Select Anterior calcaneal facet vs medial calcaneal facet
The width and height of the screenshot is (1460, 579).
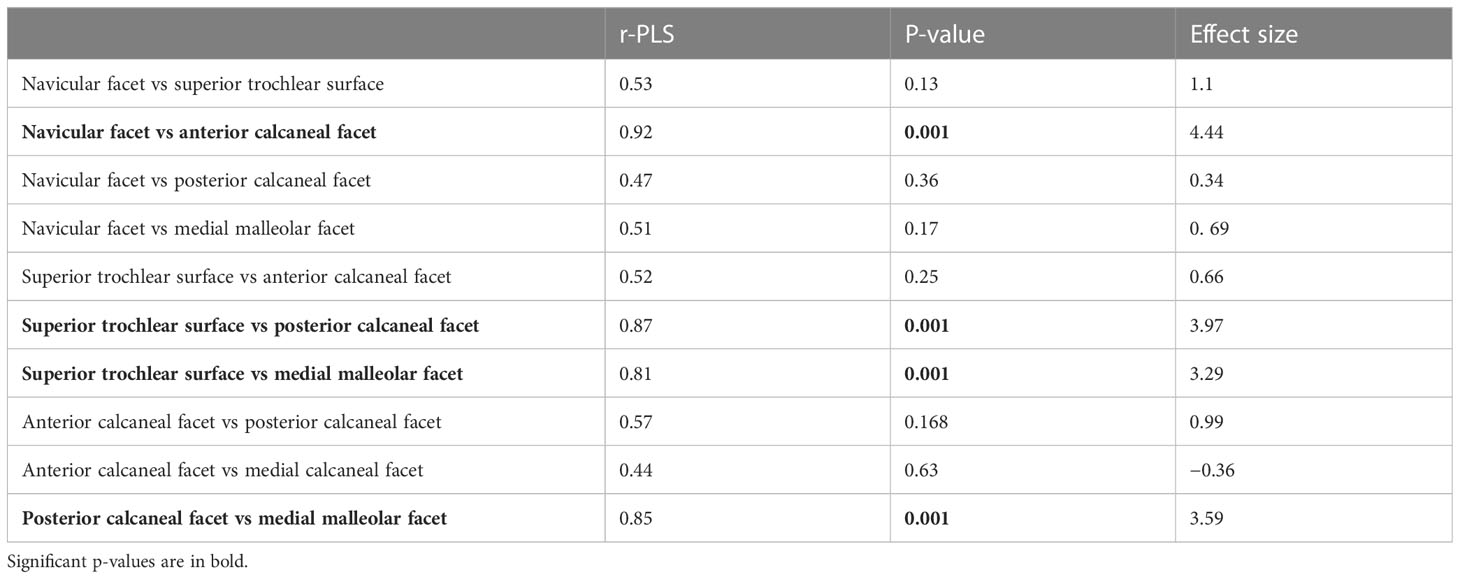pyautogui.click(x=222, y=470)
